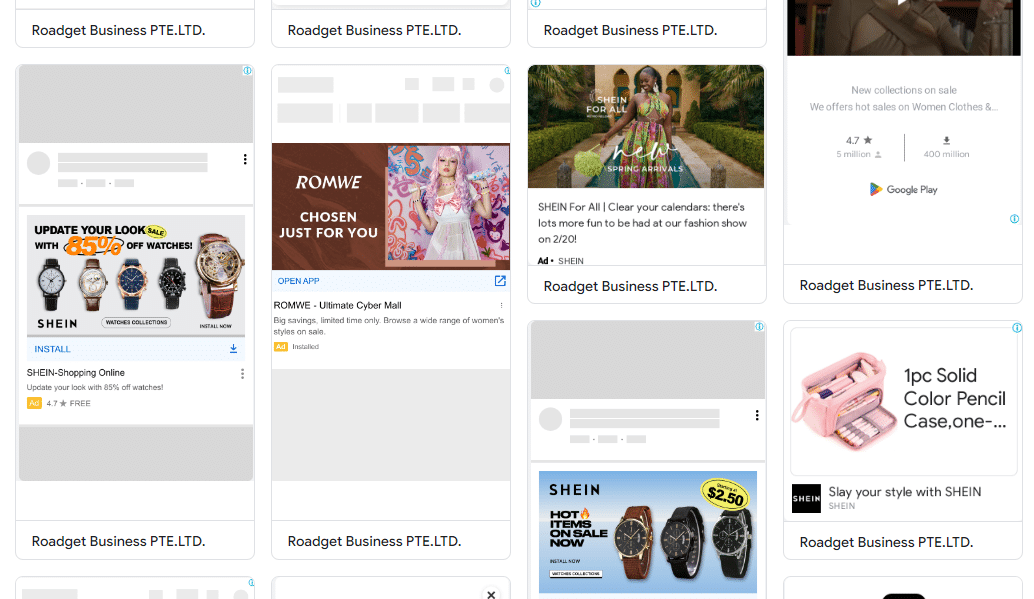The width and height of the screenshot is (1034, 599).
Task: Open the options dots beside SHEIN-Shopping Online
Action: [x=242, y=373]
